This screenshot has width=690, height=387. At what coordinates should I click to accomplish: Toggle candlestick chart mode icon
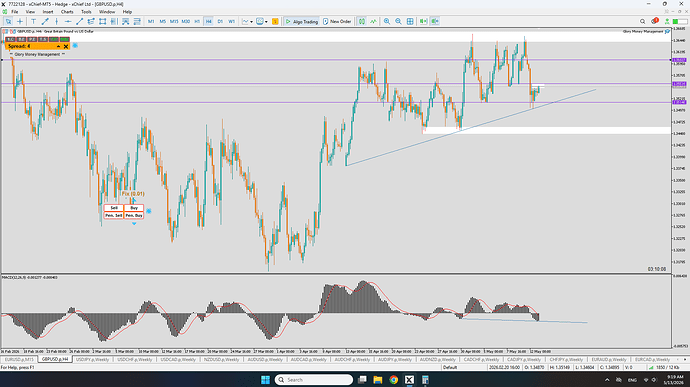[361, 21]
